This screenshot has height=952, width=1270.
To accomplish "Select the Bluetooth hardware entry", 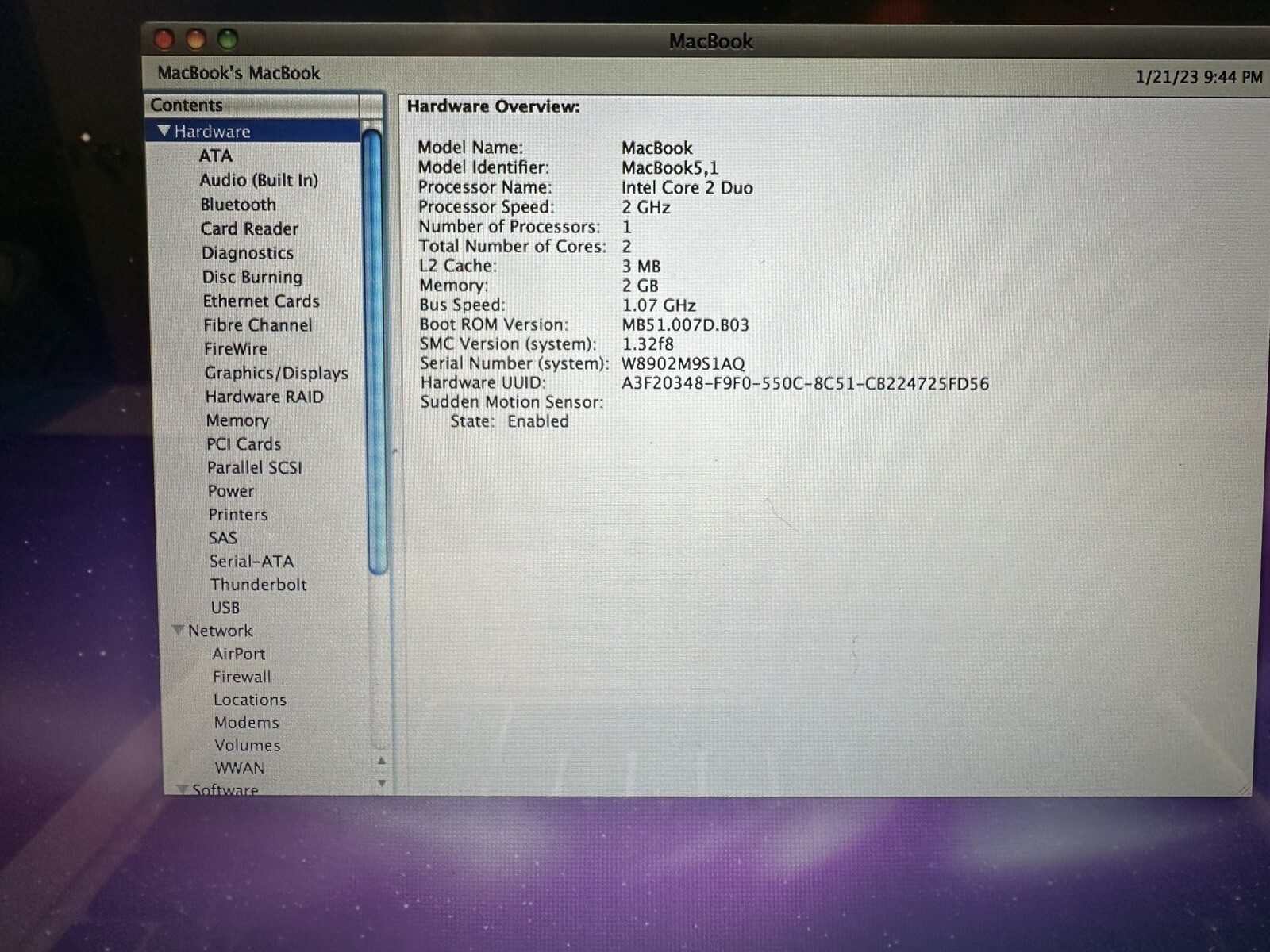I will pos(238,205).
